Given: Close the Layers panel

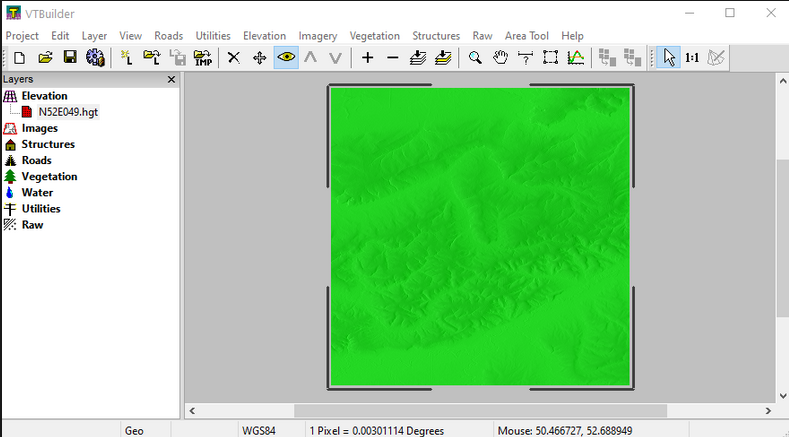Looking at the screenshot, I should pyautogui.click(x=171, y=79).
